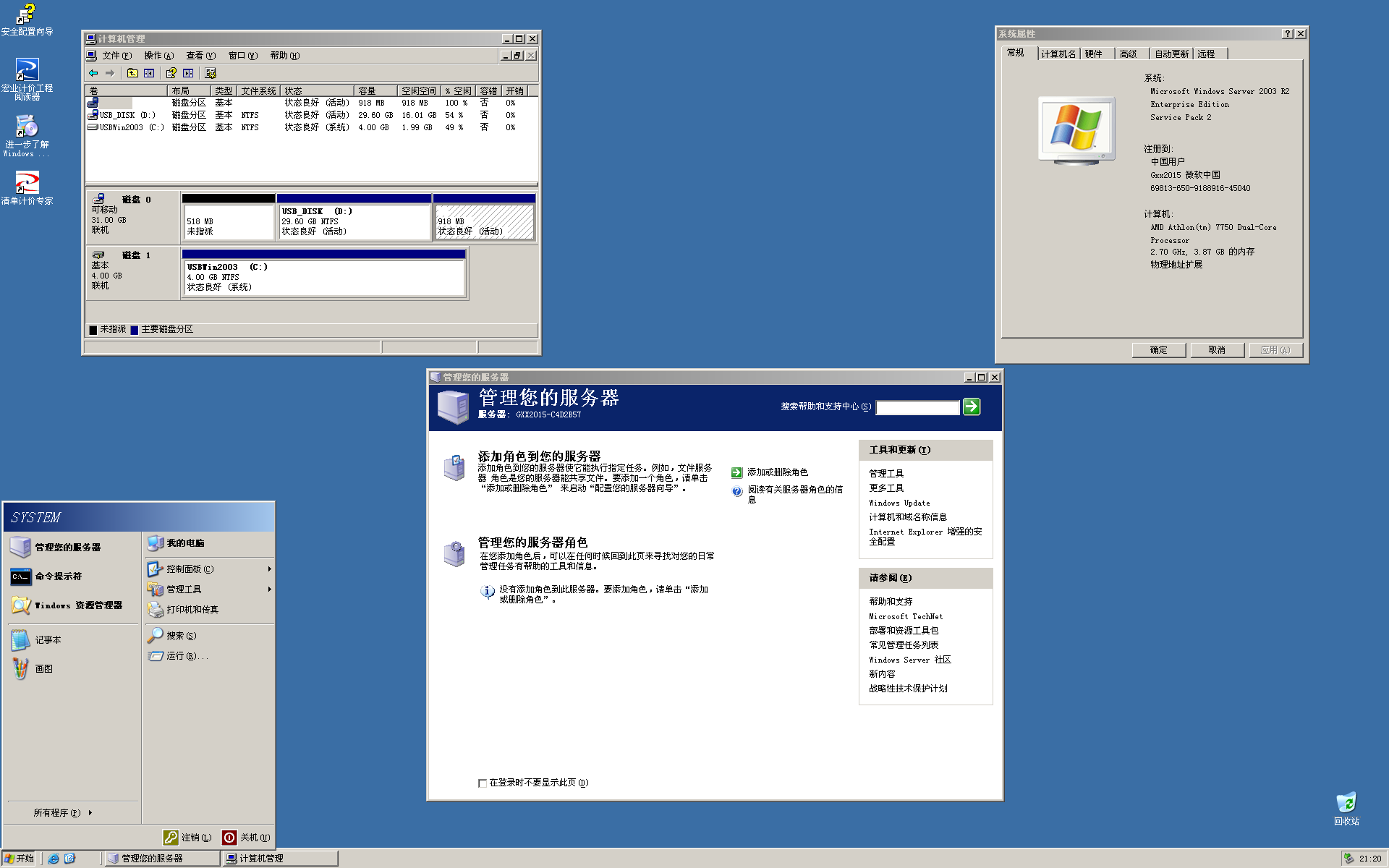Click the tray security icon near clock
Viewport: 1389px width, 868px height.
[x=1348, y=859]
